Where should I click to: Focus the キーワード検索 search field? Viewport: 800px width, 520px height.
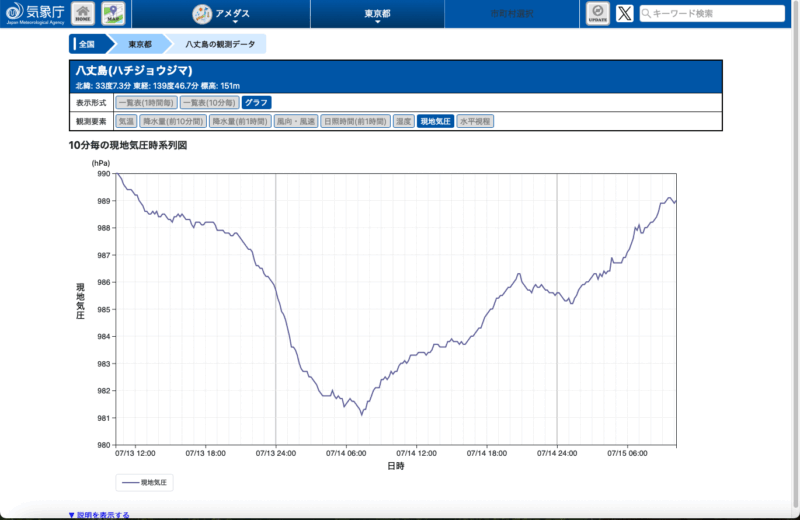(712, 13)
